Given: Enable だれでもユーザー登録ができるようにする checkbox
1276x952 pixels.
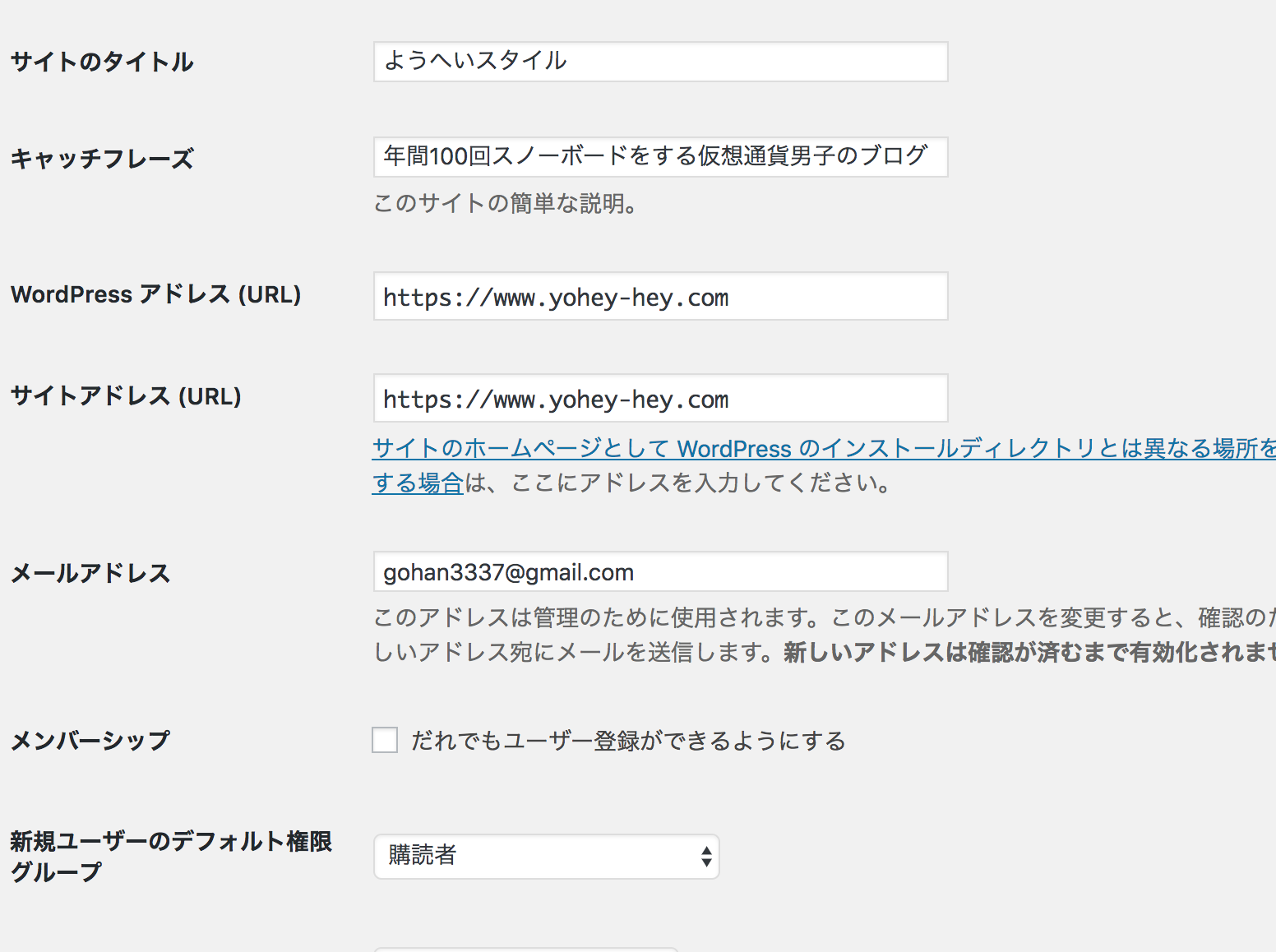Looking at the screenshot, I should tap(385, 740).
